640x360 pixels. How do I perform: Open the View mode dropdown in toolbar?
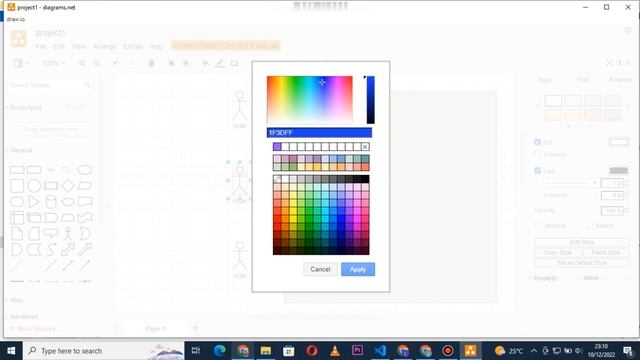tap(21, 63)
